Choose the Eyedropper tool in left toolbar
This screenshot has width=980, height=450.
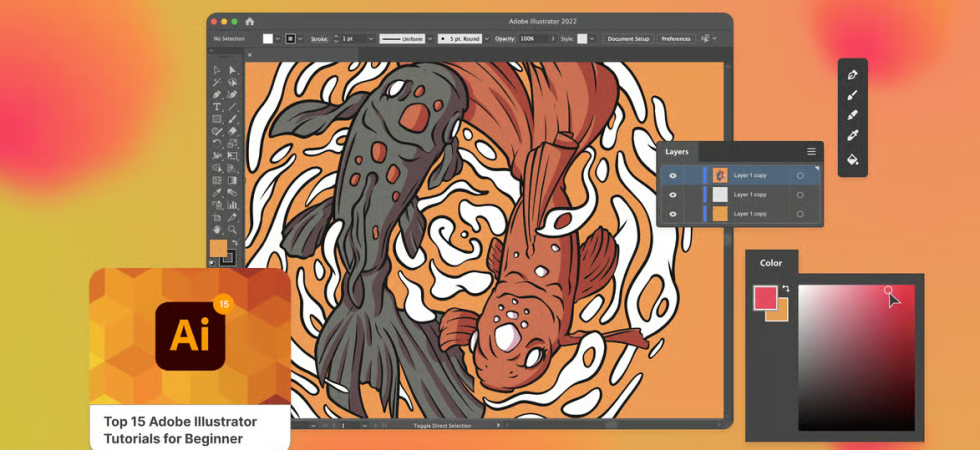217,192
